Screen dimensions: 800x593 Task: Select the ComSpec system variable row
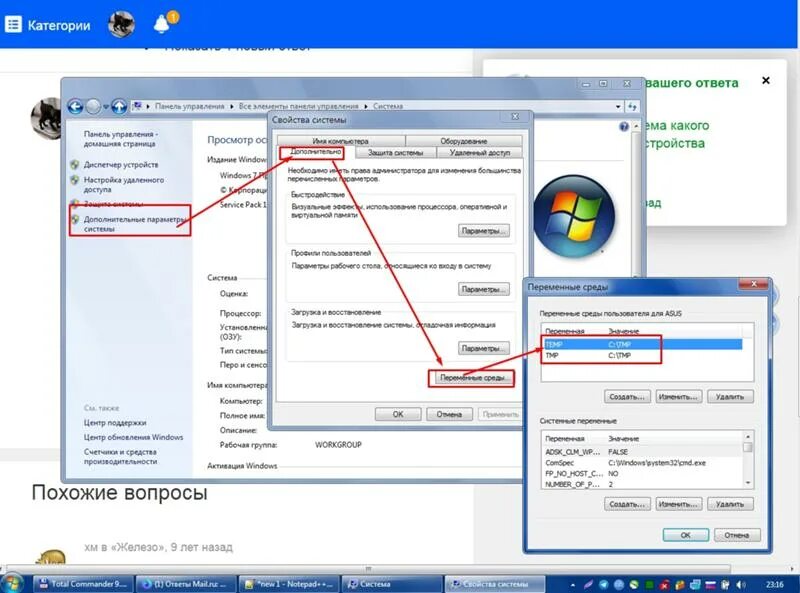coord(643,463)
